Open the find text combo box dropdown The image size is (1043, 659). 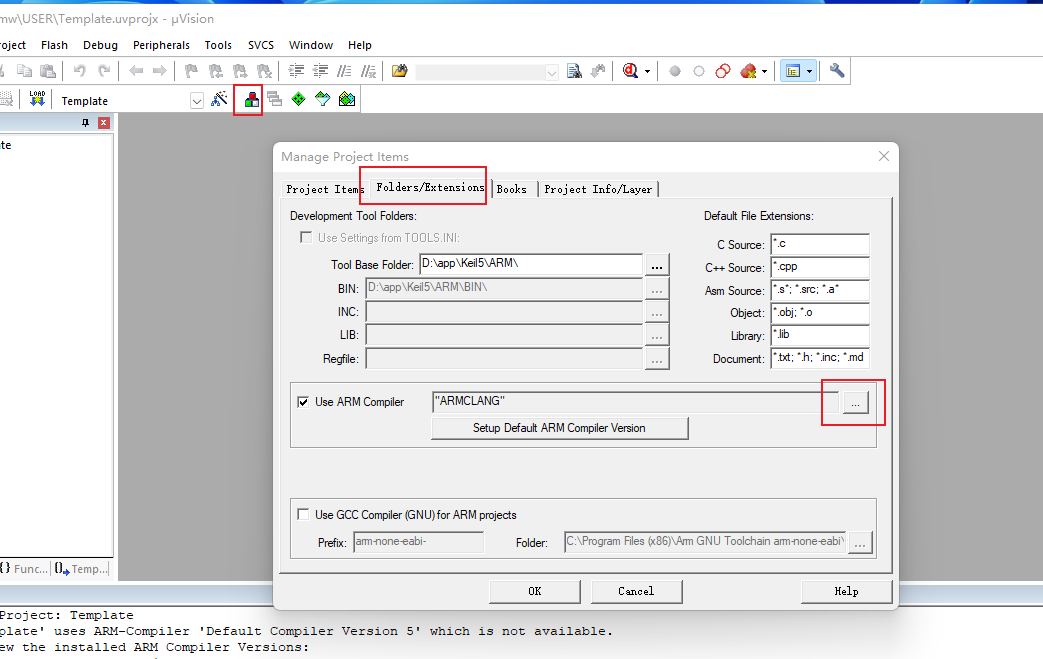(551, 72)
